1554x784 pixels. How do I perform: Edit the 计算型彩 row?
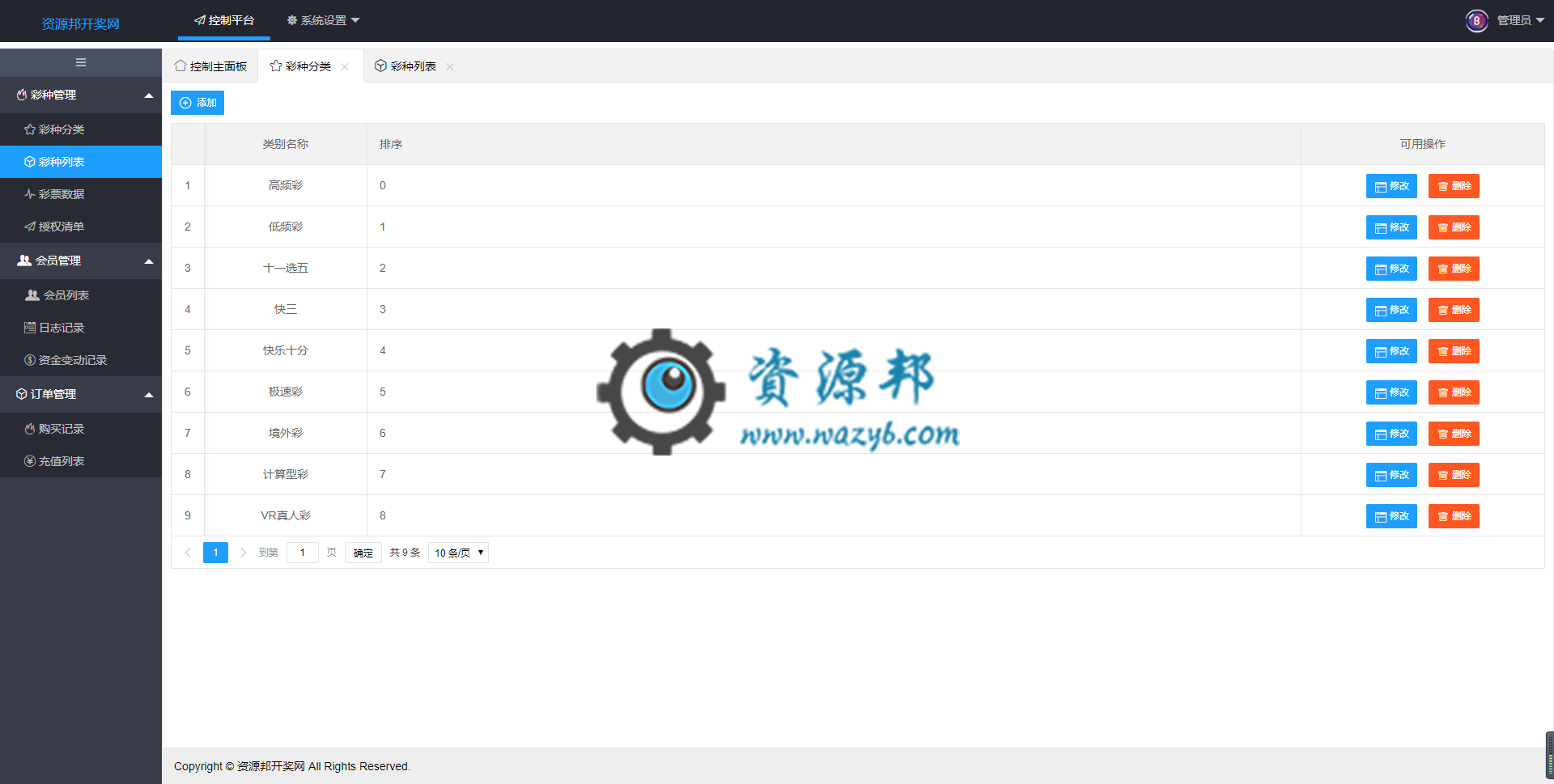pyautogui.click(x=1391, y=475)
